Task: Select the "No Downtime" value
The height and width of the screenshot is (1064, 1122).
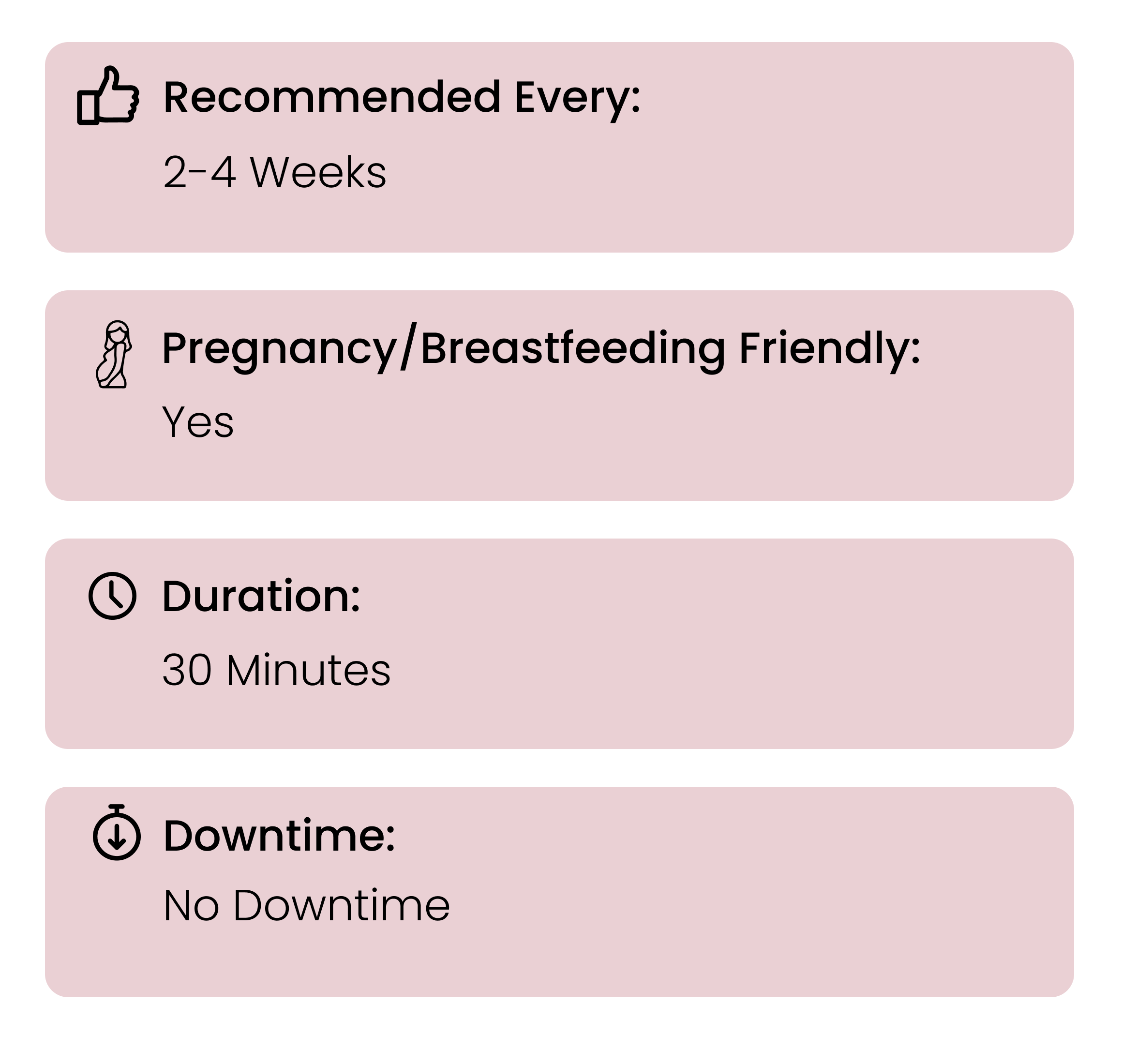Action: (306, 905)
